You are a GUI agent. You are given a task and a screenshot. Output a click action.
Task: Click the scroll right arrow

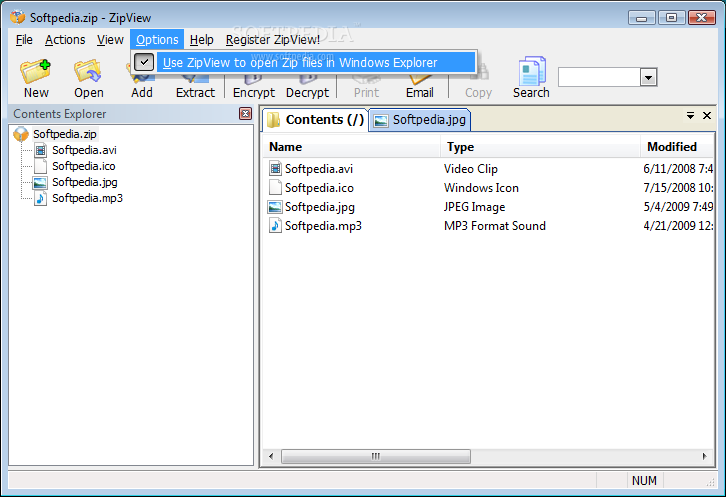(705, 456)
